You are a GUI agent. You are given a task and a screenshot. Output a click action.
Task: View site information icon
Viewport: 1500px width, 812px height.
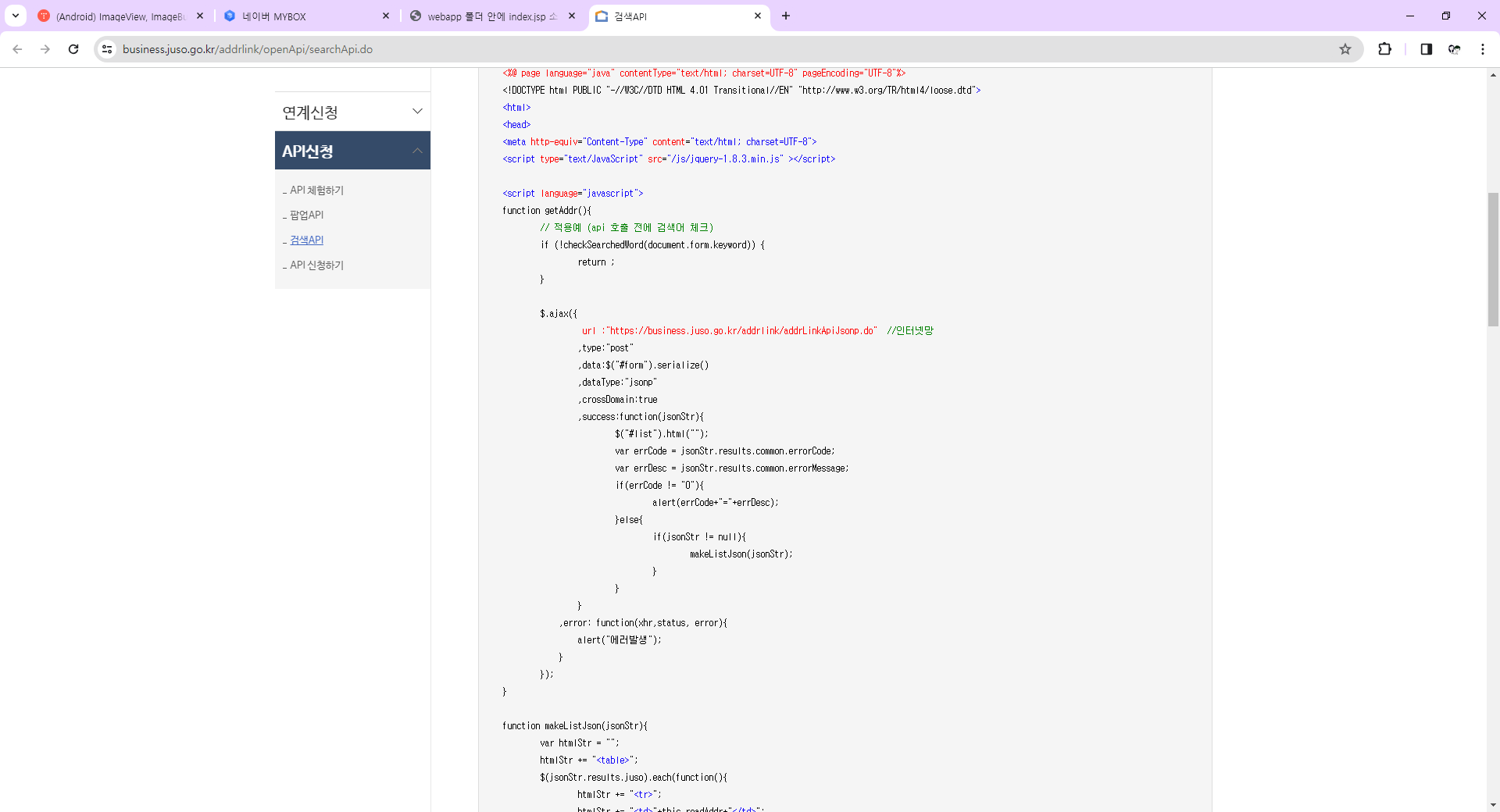pyautogui.click(x=107, y=49)
